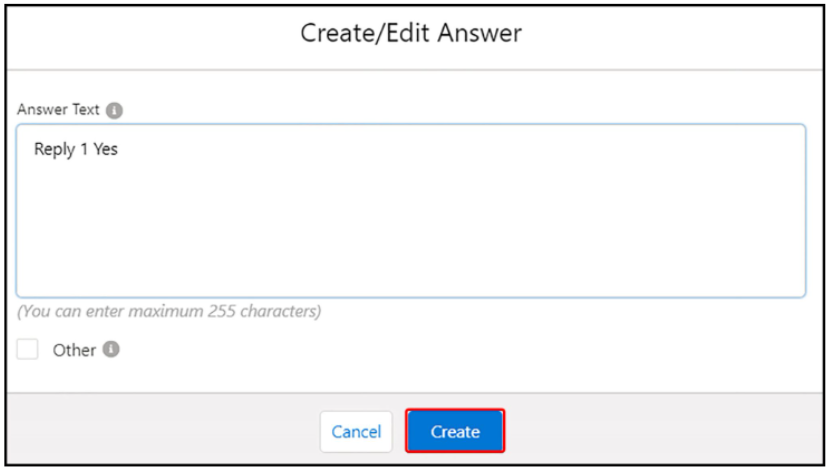The height and width of the screenshot is (468, 829).
Task: Click the info icon beside Answer Text
Action: [x=115, y=110]
